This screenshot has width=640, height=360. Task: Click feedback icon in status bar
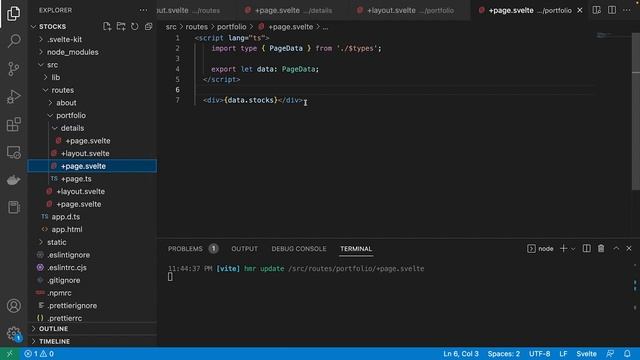coord(610,353)
